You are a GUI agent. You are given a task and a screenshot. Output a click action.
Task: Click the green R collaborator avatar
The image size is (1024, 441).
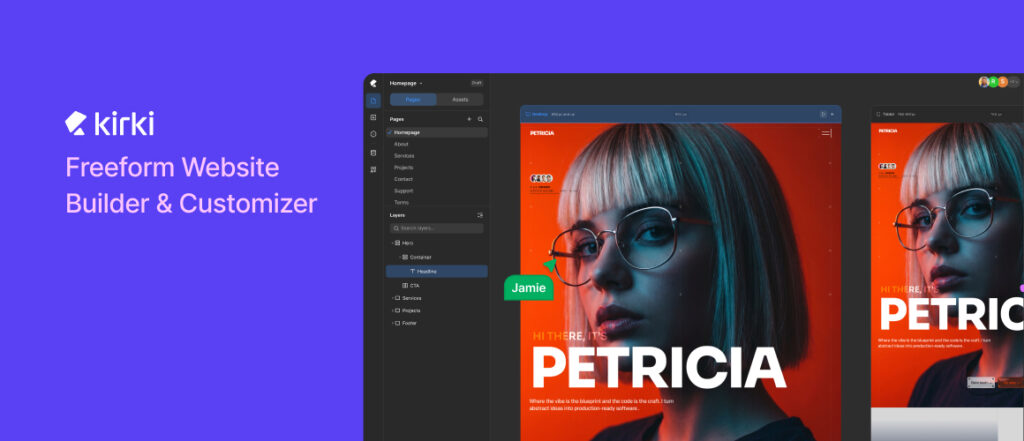(x=993, y=82)
